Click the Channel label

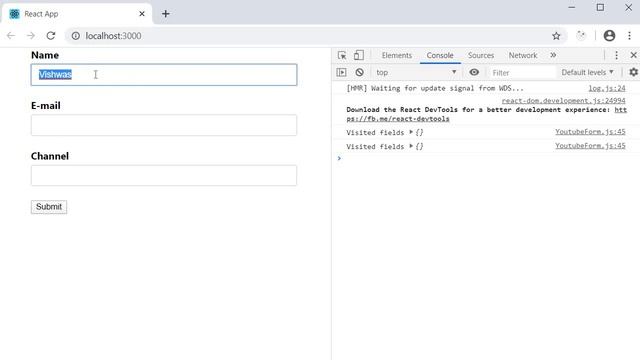tap(50, 156)
